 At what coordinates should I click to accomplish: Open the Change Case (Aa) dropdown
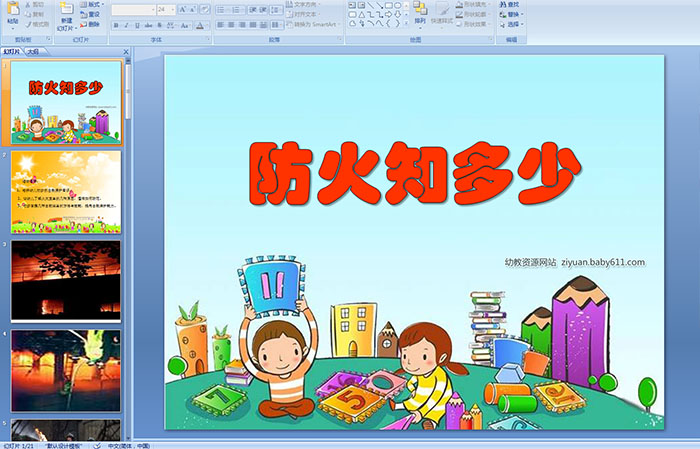[185, 25]
